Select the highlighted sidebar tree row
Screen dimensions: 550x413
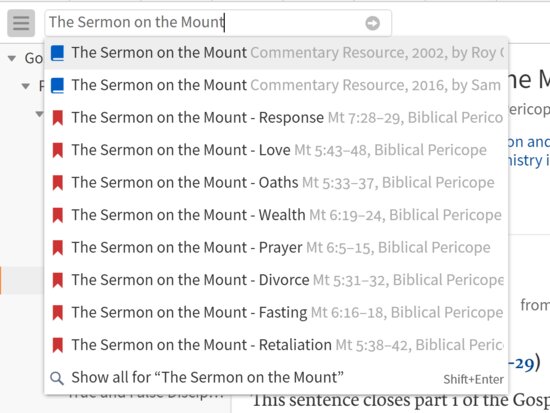22,280
